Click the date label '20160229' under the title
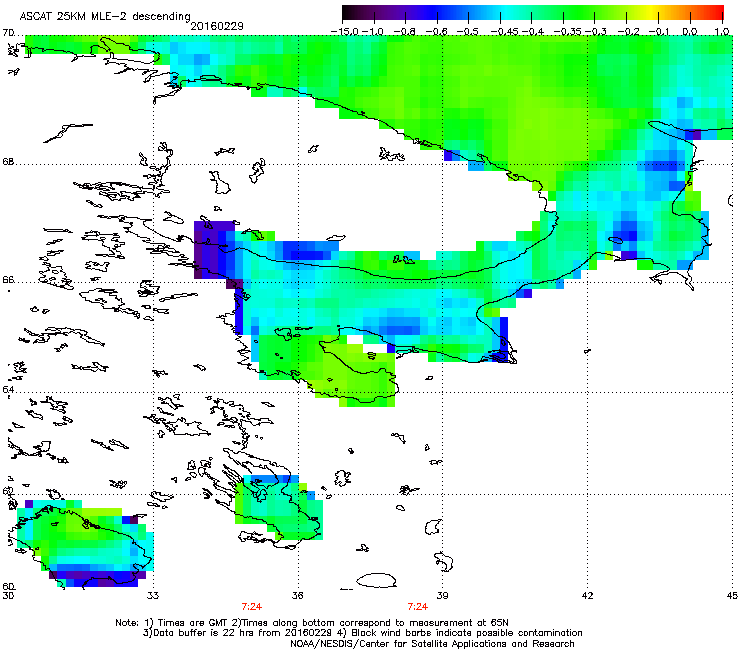Screen dimensions: 740x650 pyautogui.click(x=217, y=26)
